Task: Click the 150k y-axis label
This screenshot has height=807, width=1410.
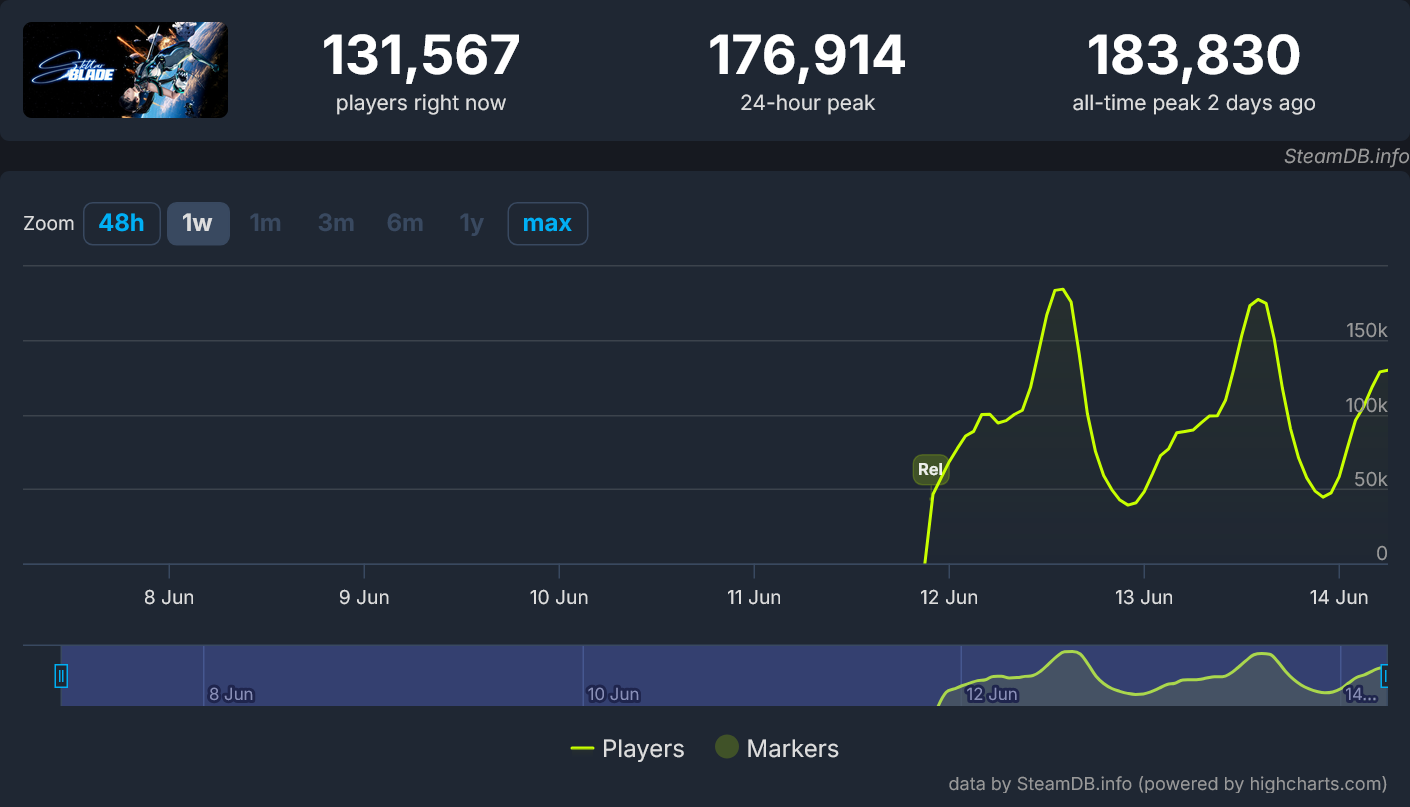Action: [1367, 330]
